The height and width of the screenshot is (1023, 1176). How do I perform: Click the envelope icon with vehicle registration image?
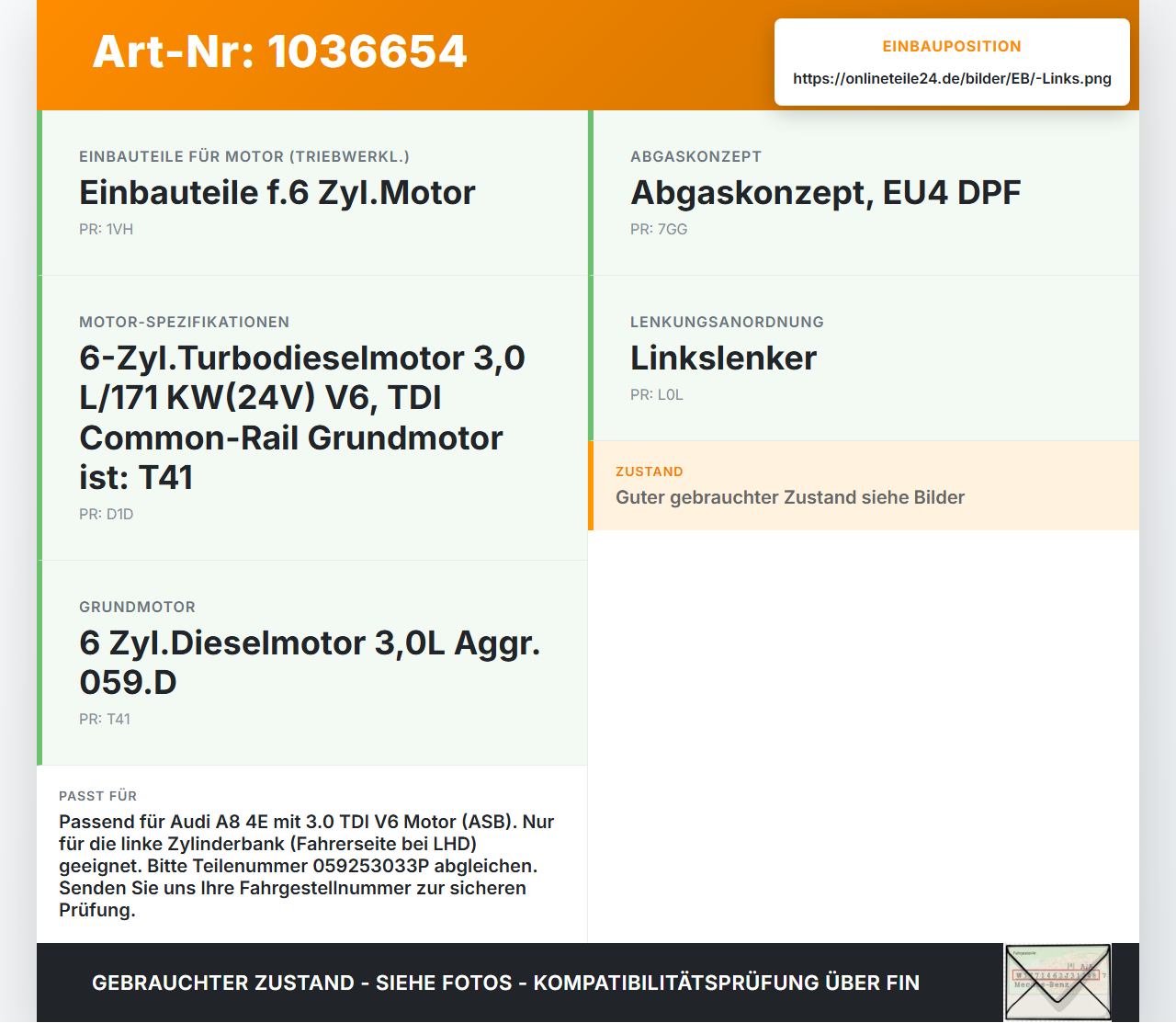1057,983
